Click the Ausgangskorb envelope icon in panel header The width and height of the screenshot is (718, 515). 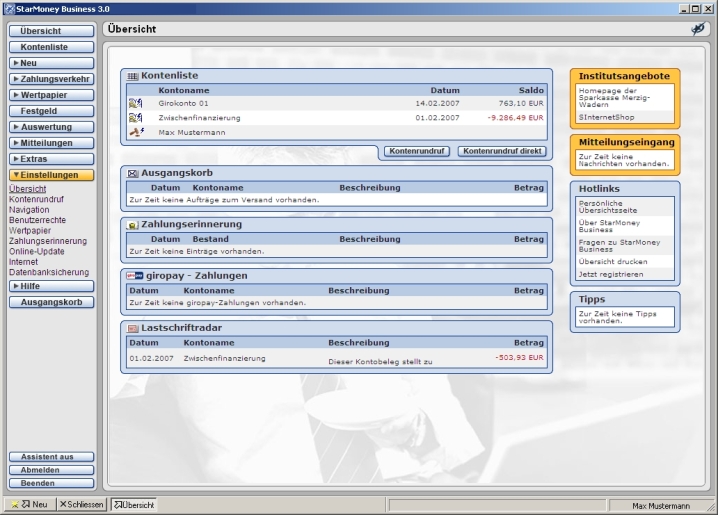click(132, 173)
